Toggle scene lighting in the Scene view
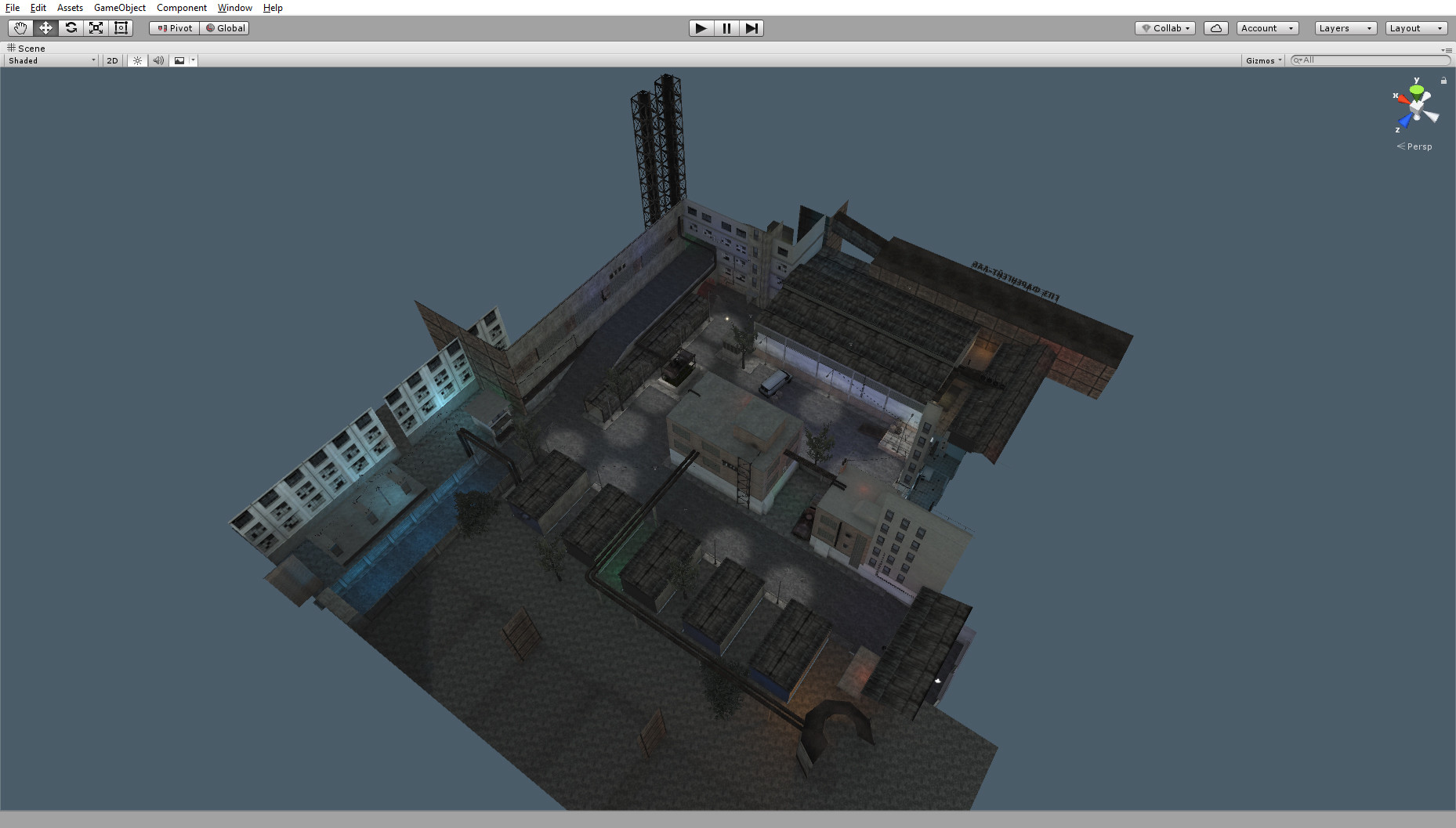Image resolution: width=1456 pixels, height=828 pixels. pos(137,60)
